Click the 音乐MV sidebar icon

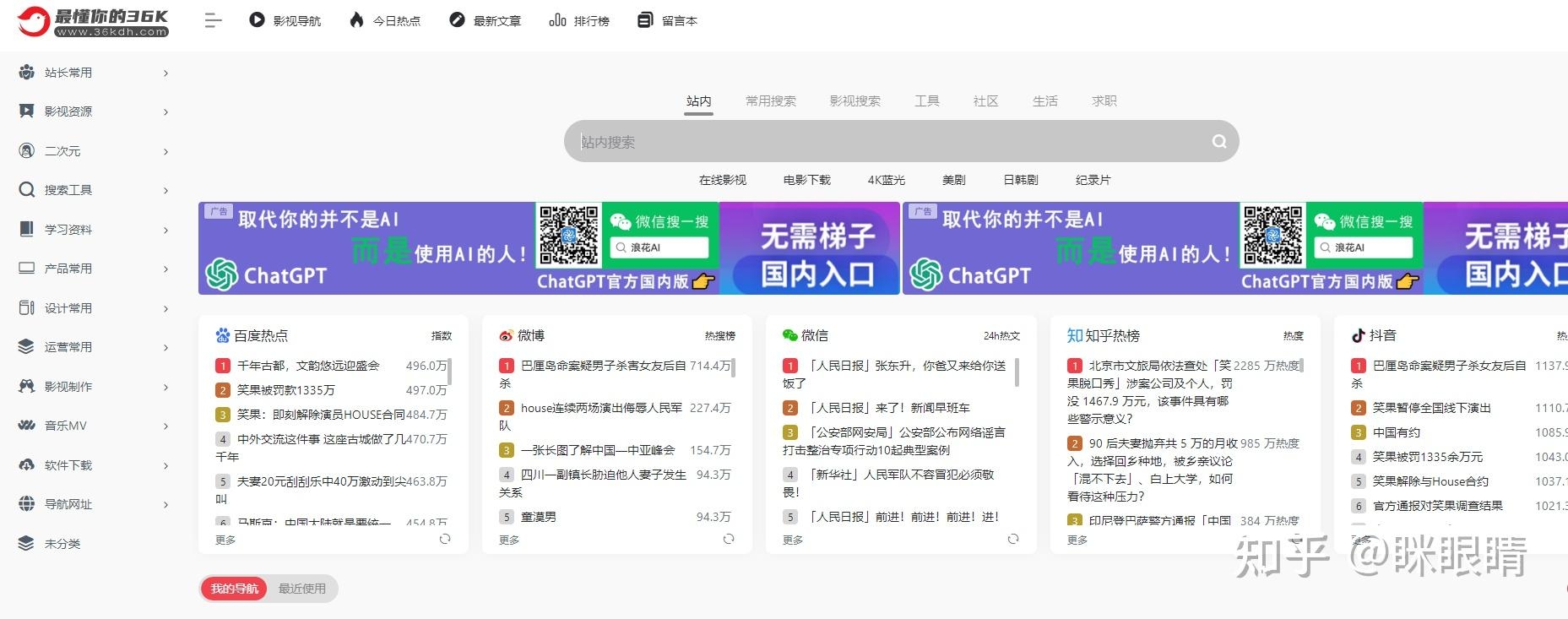(27, 426)
